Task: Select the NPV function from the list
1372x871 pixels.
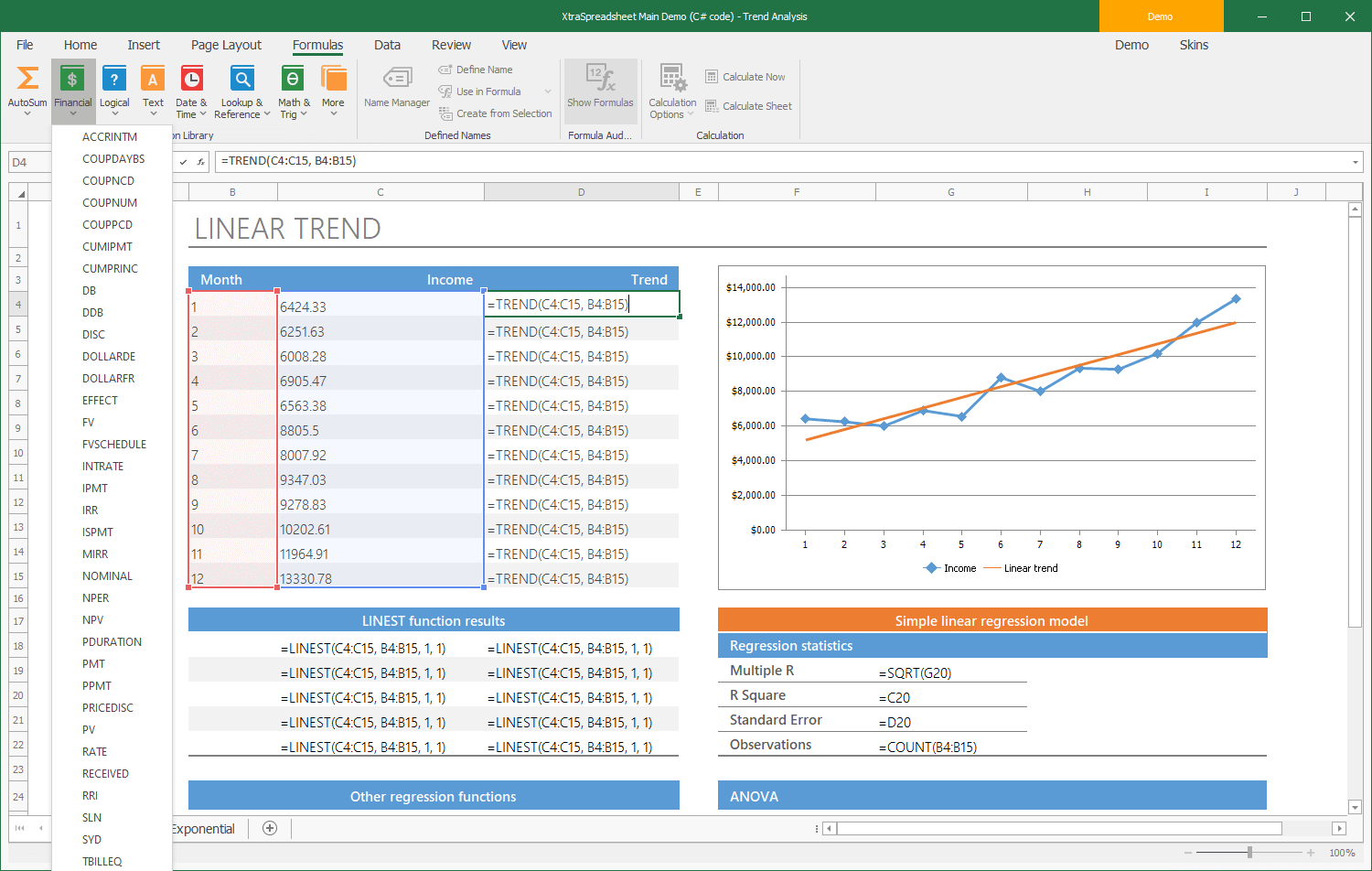Action: [x=91, y=619]
